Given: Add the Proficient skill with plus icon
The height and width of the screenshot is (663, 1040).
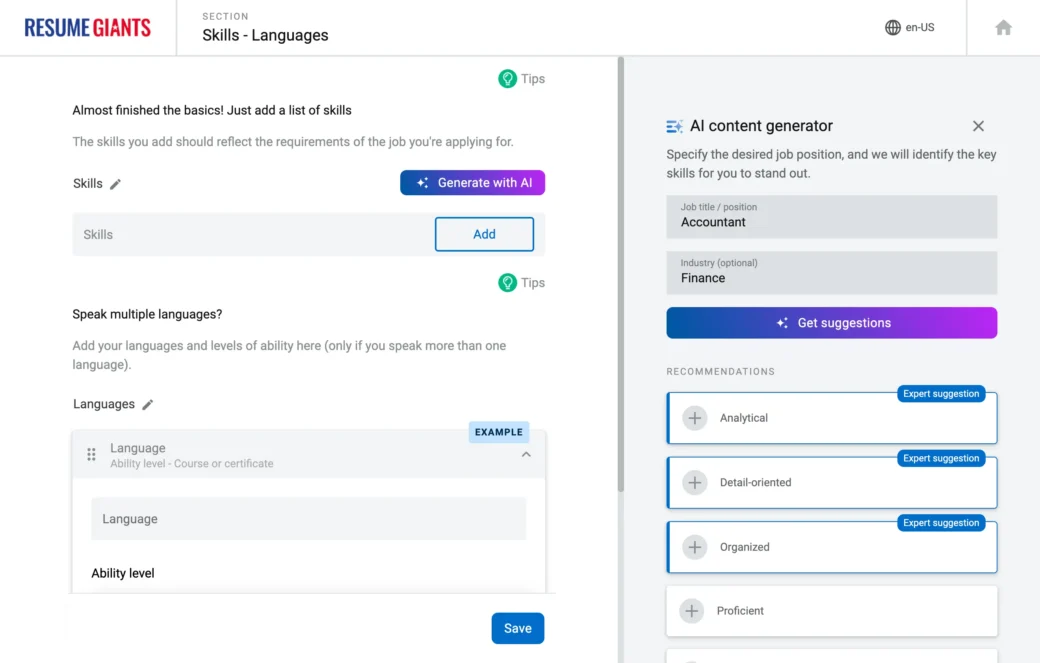Looking at the screenshot, I should [x=692, y=611].
